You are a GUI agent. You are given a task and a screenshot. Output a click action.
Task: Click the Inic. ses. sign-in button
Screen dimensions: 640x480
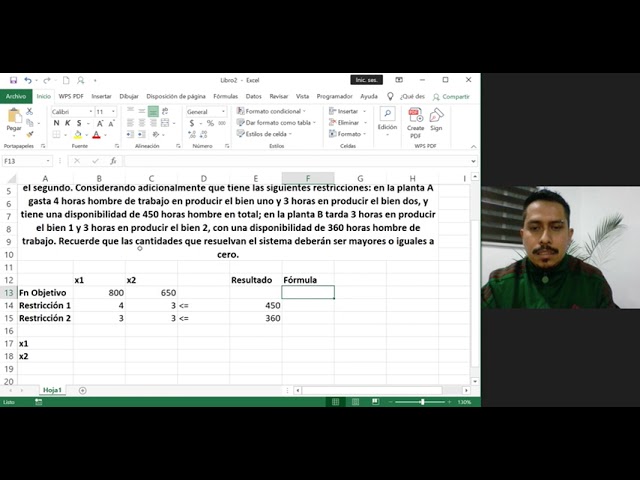[x=367, y=80]
